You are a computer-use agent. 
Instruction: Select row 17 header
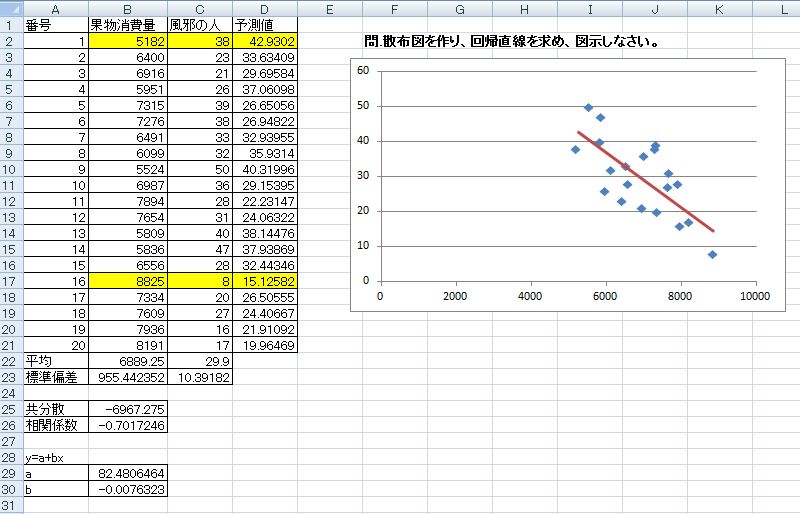(11, 281)
